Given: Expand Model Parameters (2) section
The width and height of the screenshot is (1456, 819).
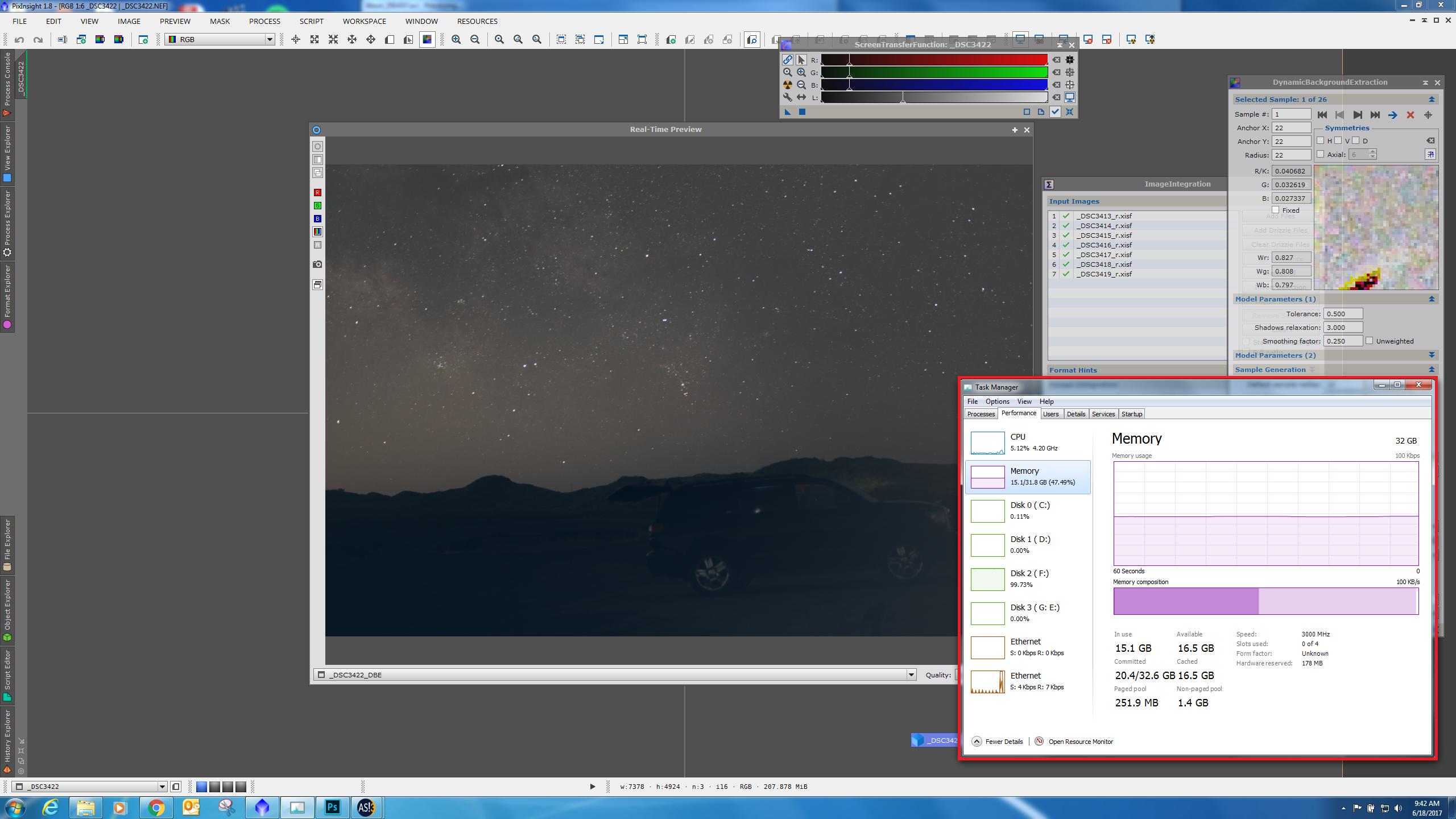Looking at the screenshot, I should point(1432,355).
